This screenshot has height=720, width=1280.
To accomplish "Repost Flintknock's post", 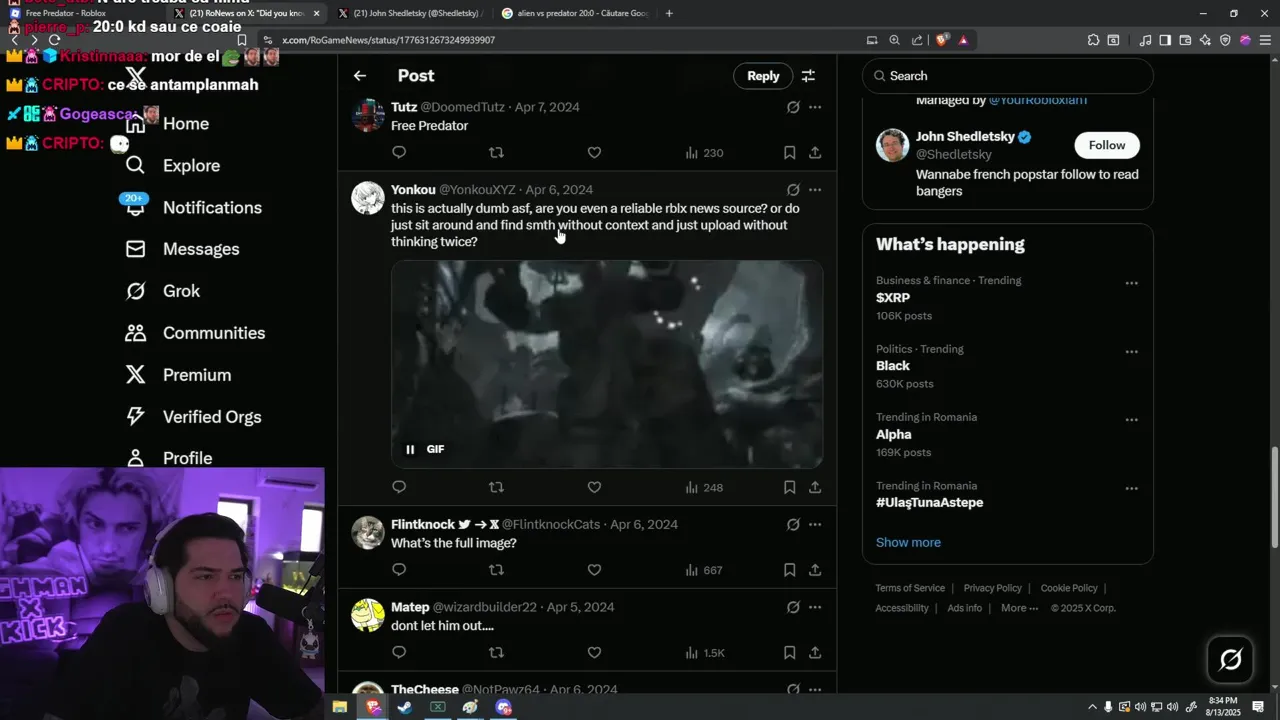I will pyautogui.click(x=496, y=570).
